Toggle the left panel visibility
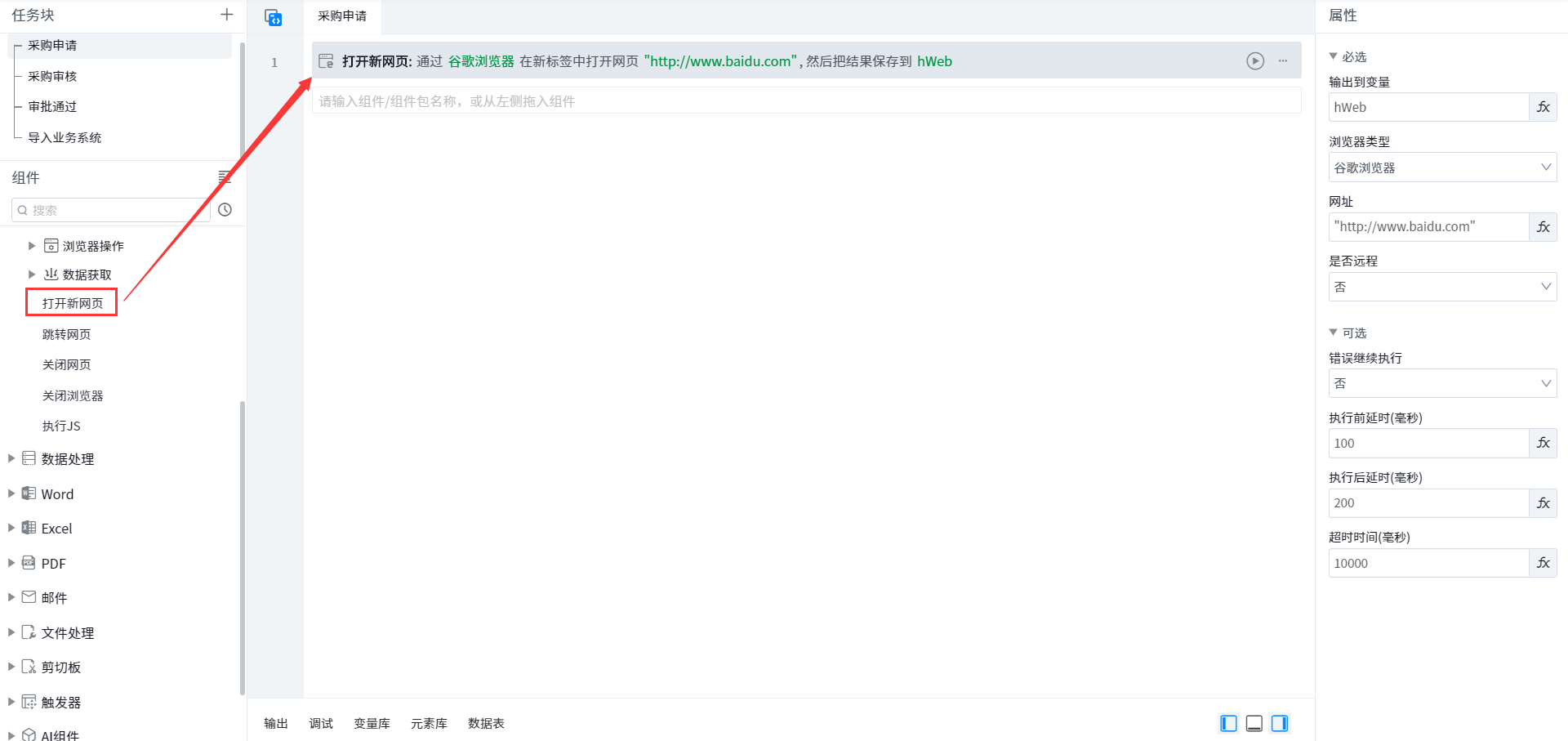This screenshot has width=1568, height=741. pyautogui.click(x=1228, y=723)
